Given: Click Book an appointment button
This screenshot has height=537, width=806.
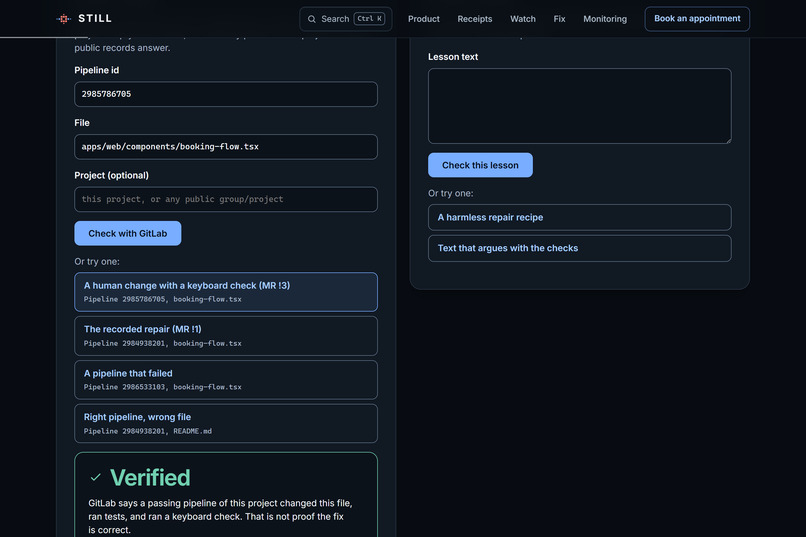Looking at the screenshot, I should pyautogui.click(x=697, y=19).
